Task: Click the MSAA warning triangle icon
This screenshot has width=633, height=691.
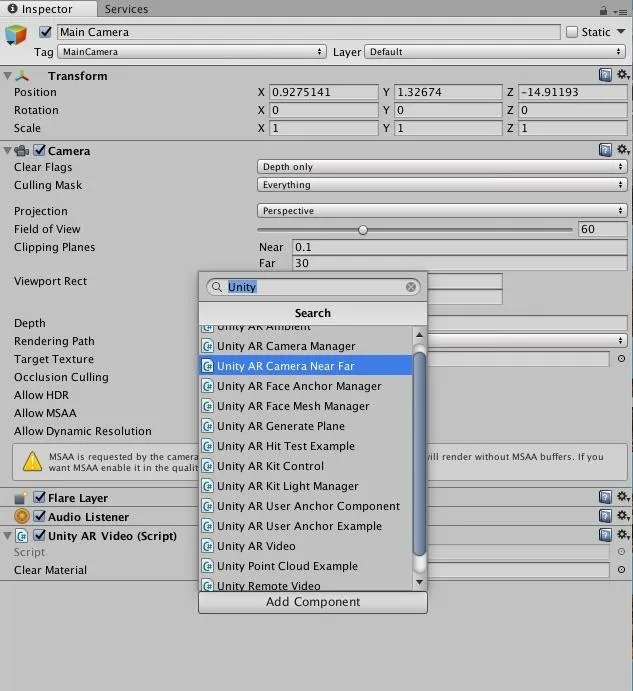Action: point(32,461)
